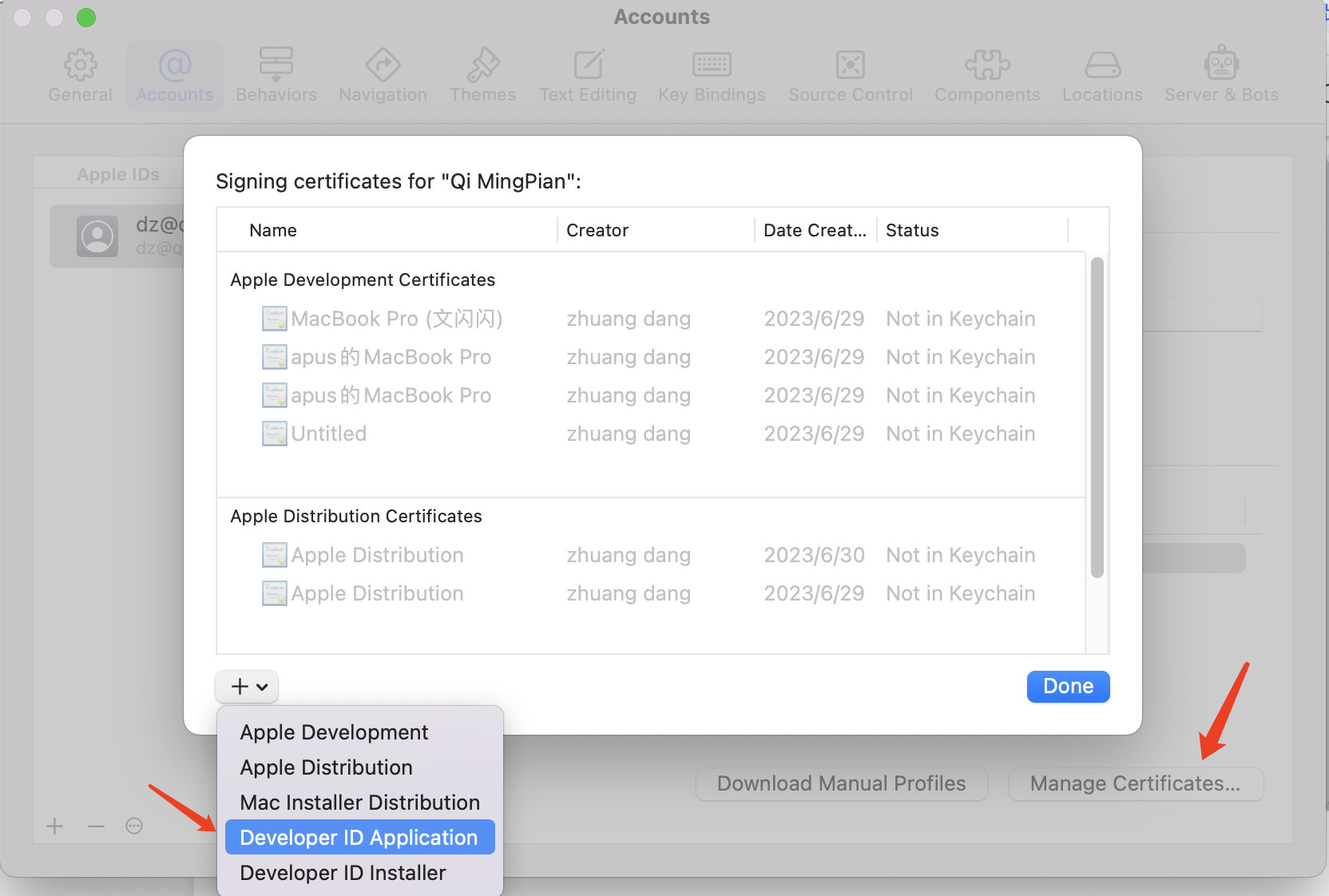Click the add account plus icon

coord(54,826)
